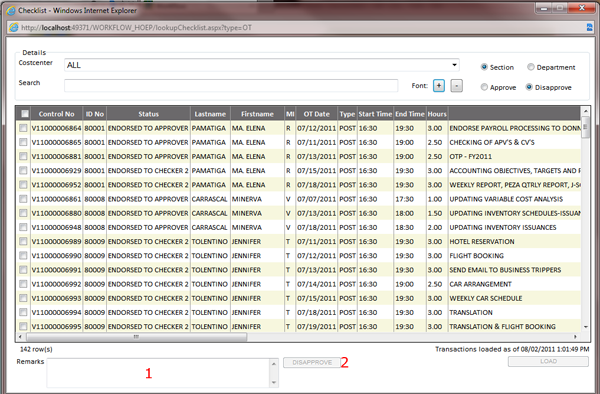Click the LOAD button
The image size is (600, 394).
pos(548,361)
